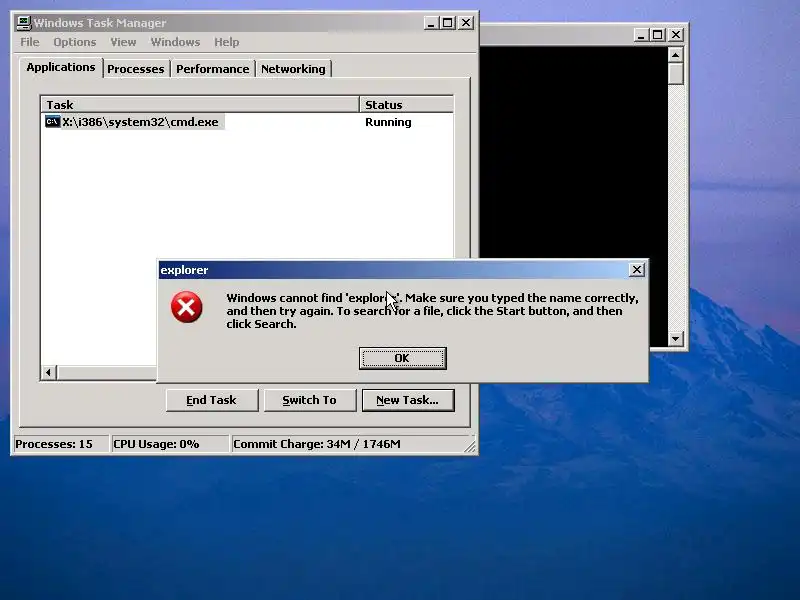This screenshot has height=600, width=800.
Task: Select the Applications tab
Action: 61,67
